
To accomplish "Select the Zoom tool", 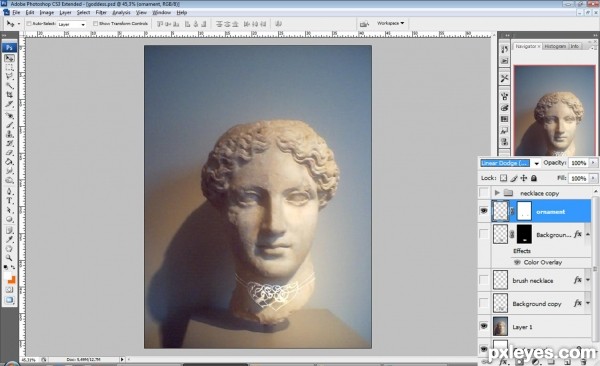I will click(9, 258).
